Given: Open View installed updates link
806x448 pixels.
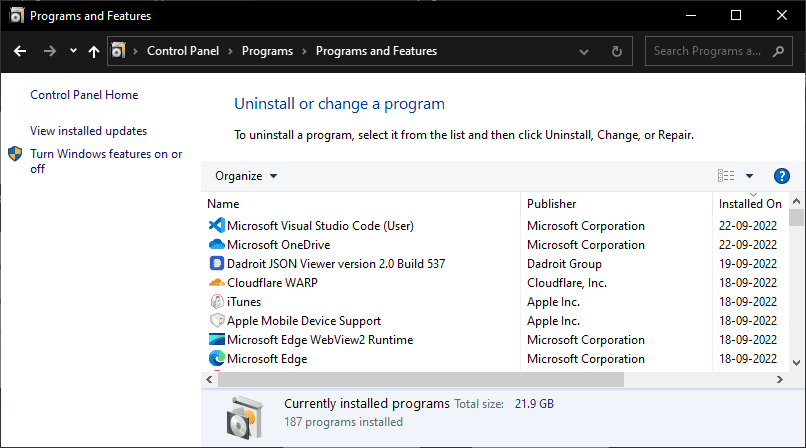Looking at the screenshot, I should pos(88,131).
